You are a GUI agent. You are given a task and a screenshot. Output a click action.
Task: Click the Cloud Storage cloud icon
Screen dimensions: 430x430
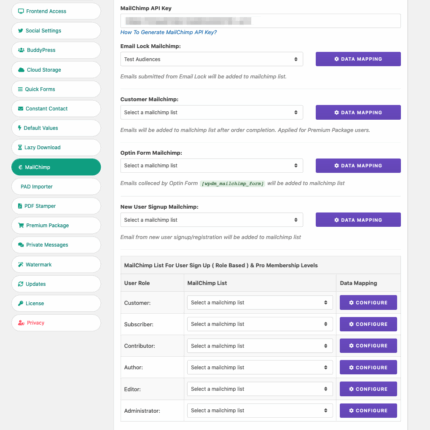[x=21, y=70]
